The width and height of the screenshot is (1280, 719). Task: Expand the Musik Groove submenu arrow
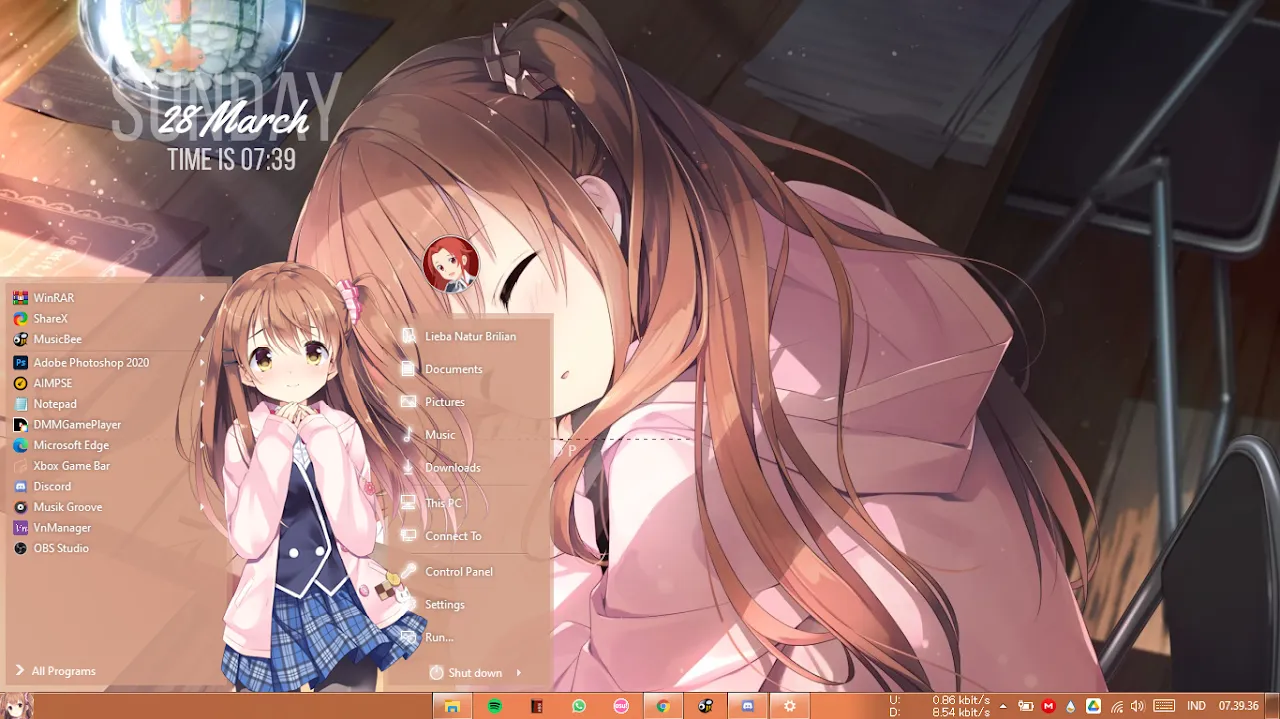[x=202, y=507]
